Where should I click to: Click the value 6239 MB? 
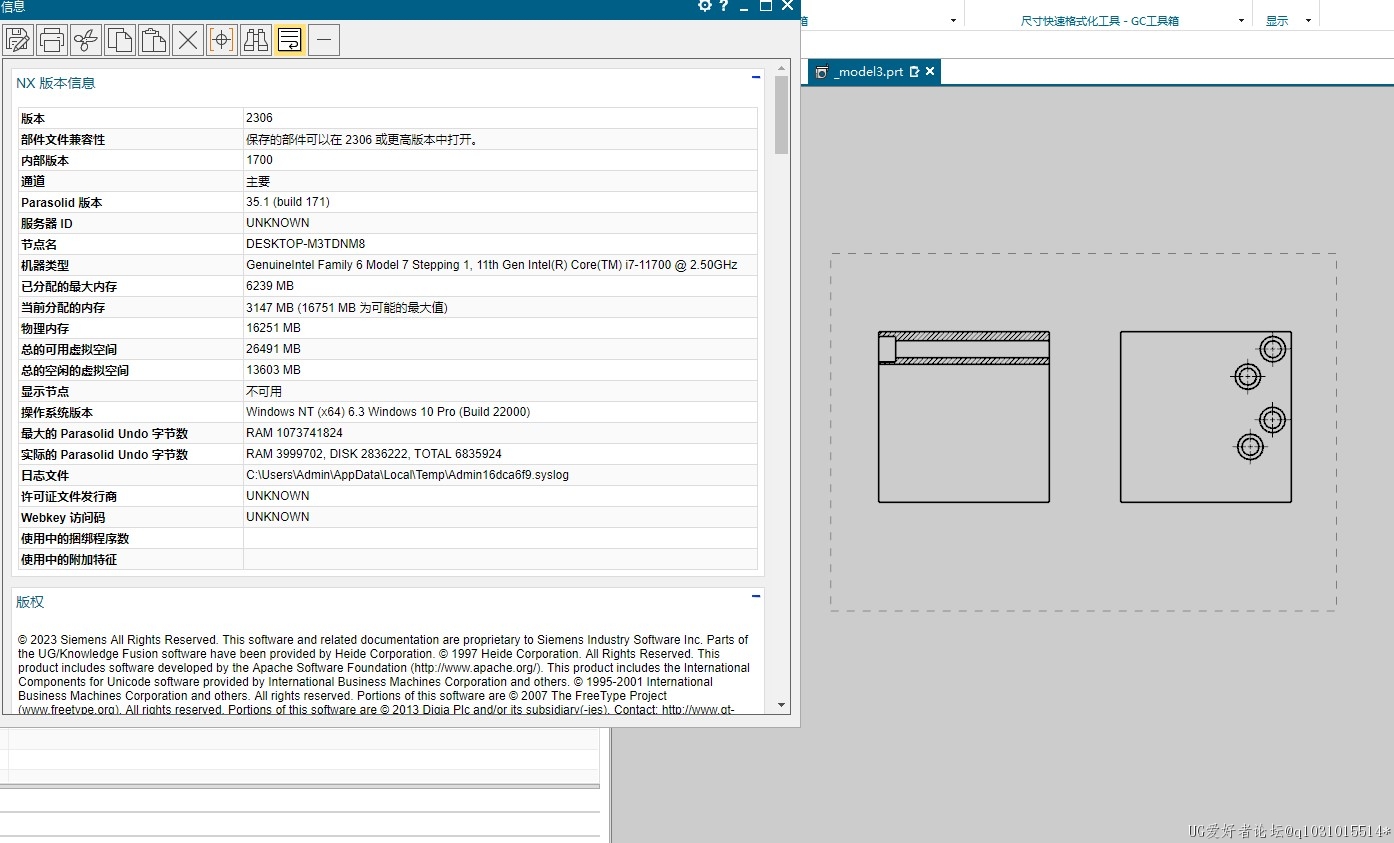(270, 286)
